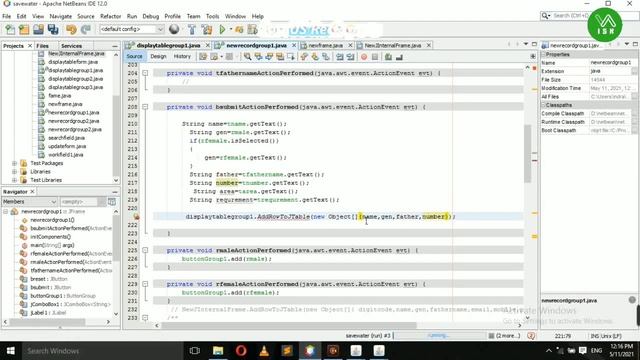Click the Clean and Build icon
This screenshot has width=640, height=360.
[207, 29]
